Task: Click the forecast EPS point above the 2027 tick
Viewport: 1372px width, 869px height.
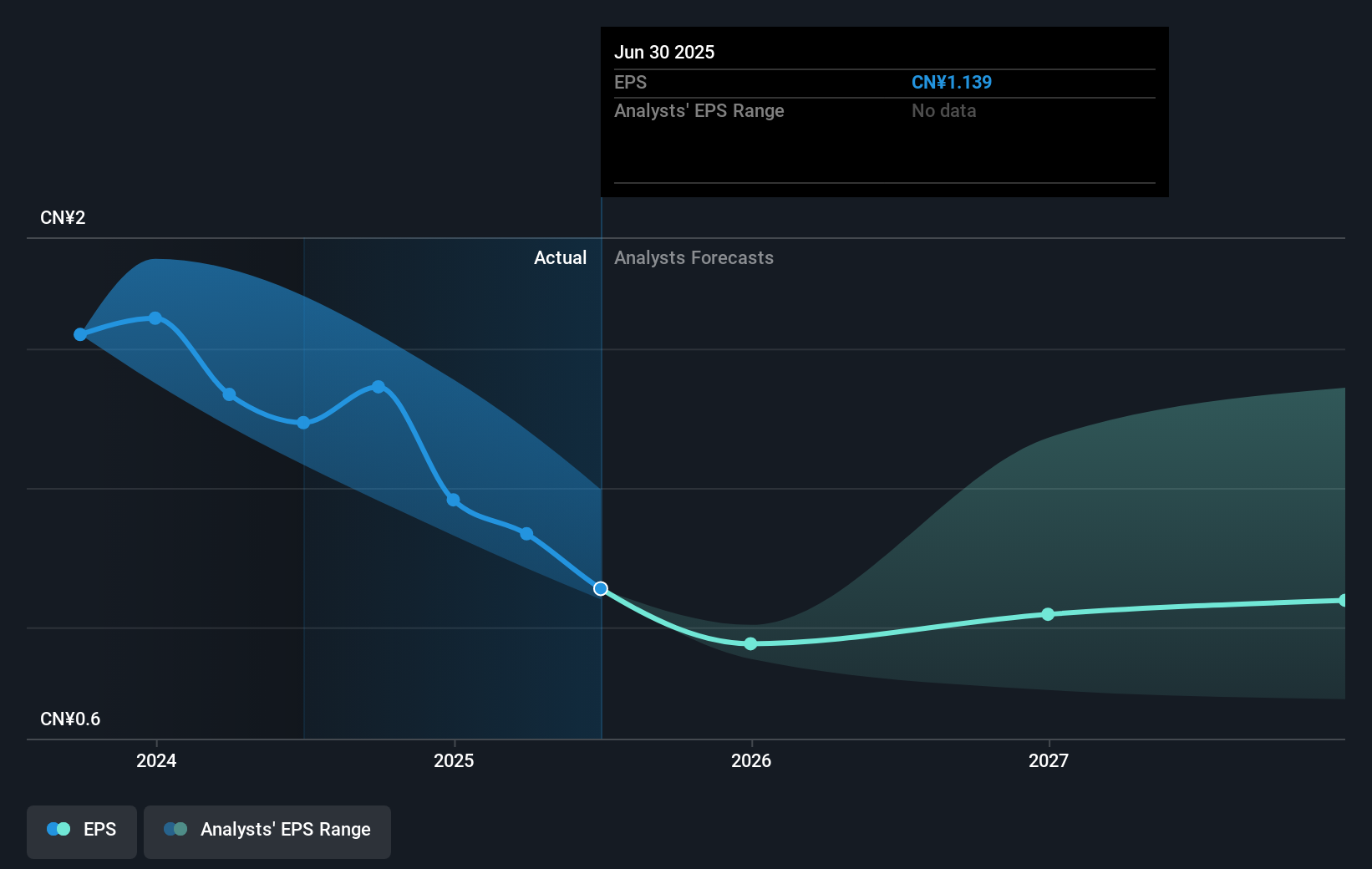Action: click(x=1048, y=614)
